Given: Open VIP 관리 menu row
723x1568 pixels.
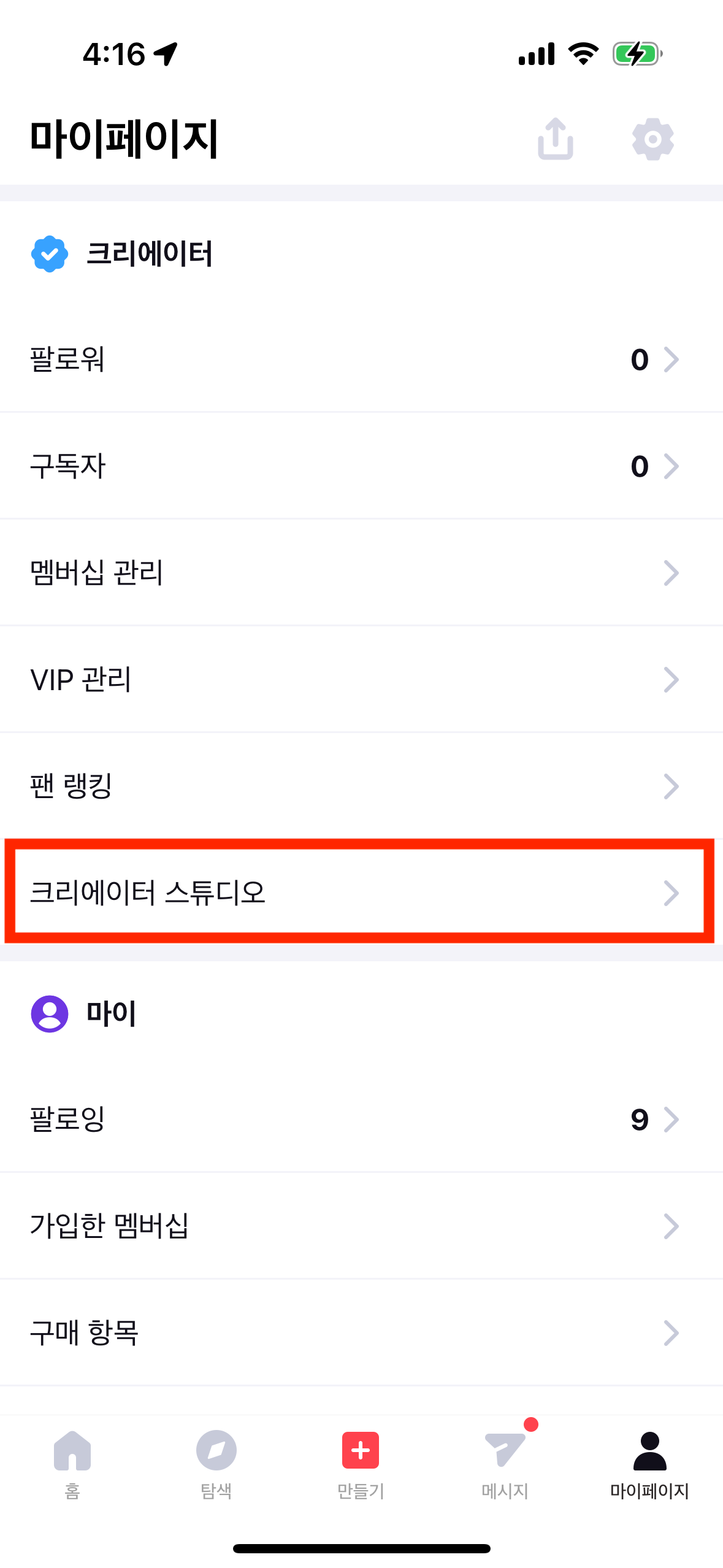Looking at the screenshot, I should [361, 680].
